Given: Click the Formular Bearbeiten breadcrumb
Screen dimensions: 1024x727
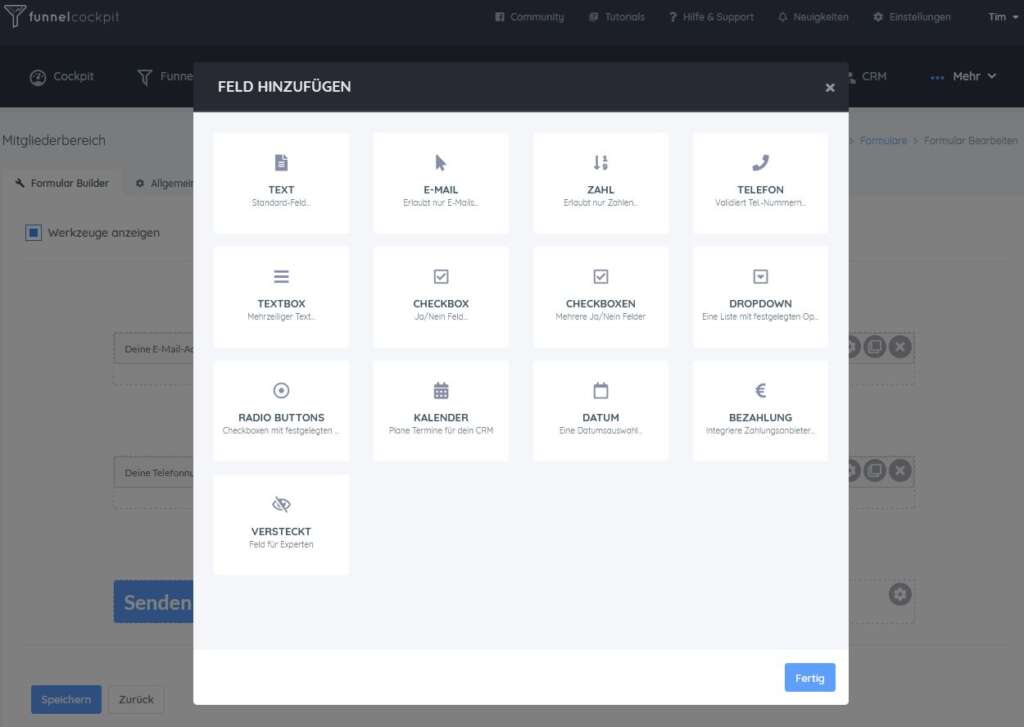Looking at the screenshot, I should click(x=970, y=140).
